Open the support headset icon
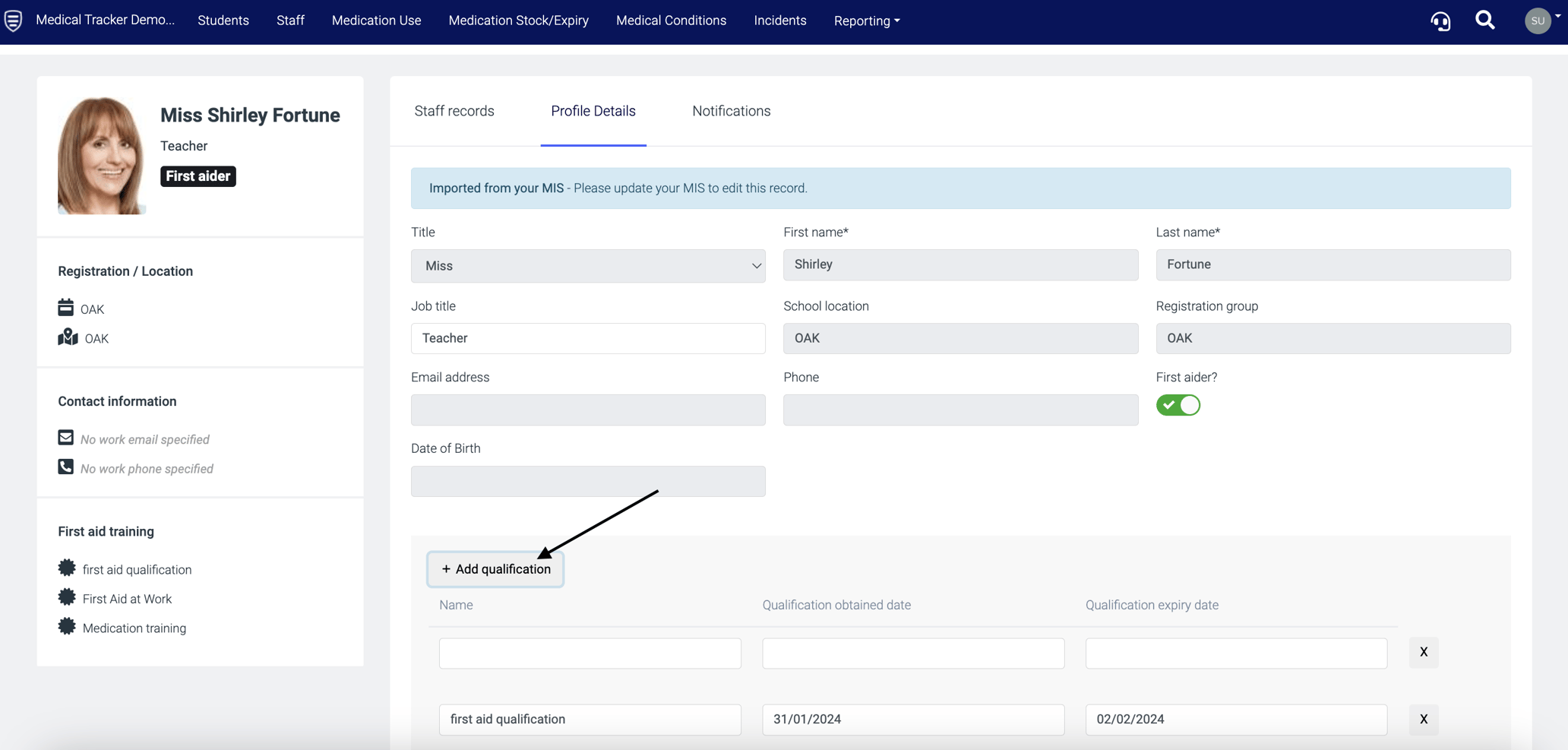 coord(1440,21)
